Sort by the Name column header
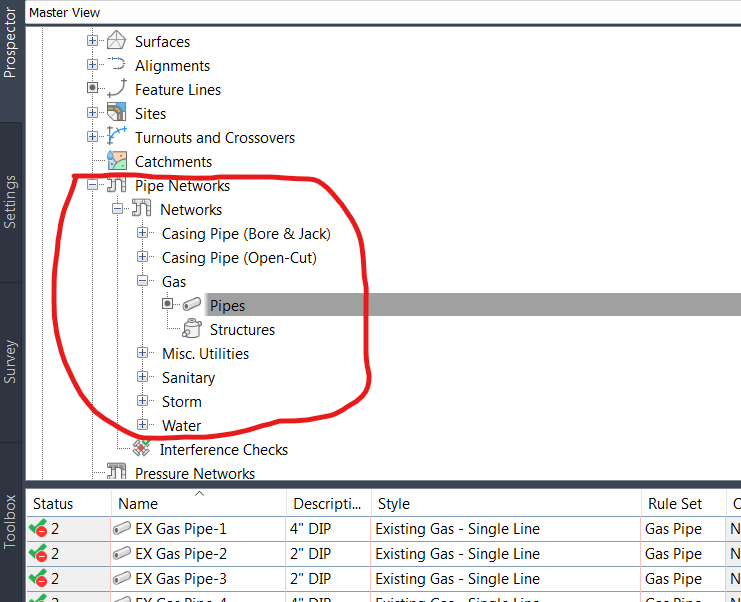741x602 pixels. point(199,504)
